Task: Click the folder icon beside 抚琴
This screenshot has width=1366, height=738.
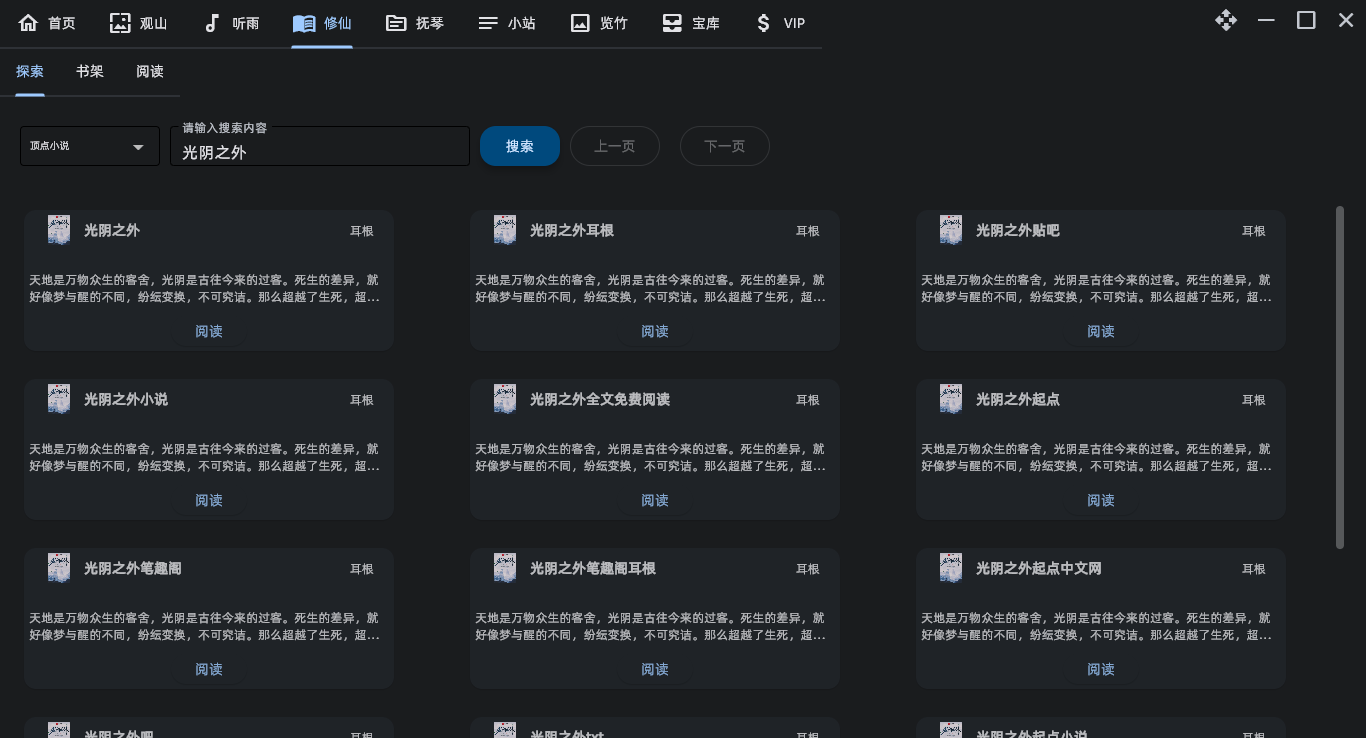Action: 396,23
